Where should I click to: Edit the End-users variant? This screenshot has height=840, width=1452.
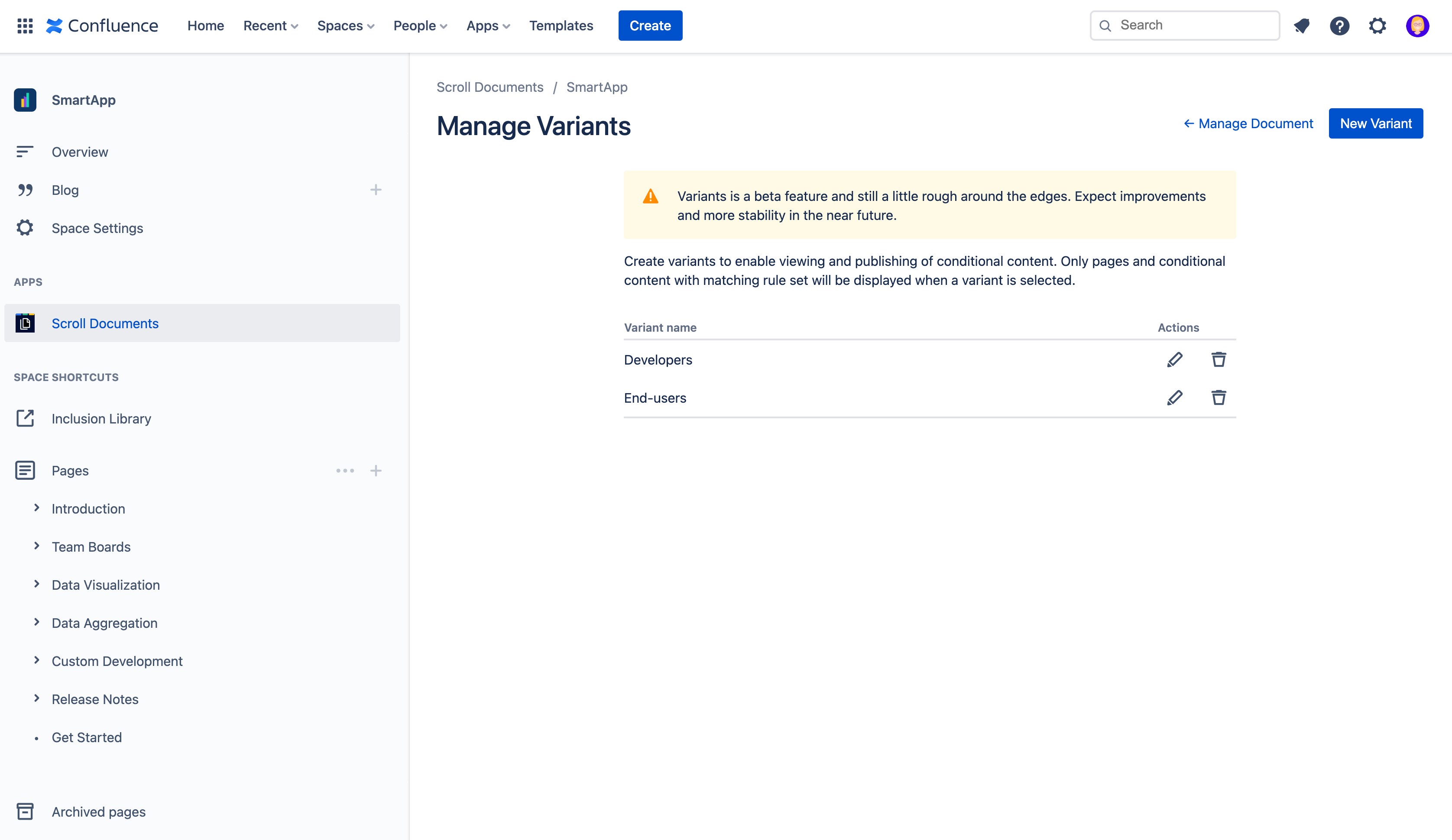1175,397
